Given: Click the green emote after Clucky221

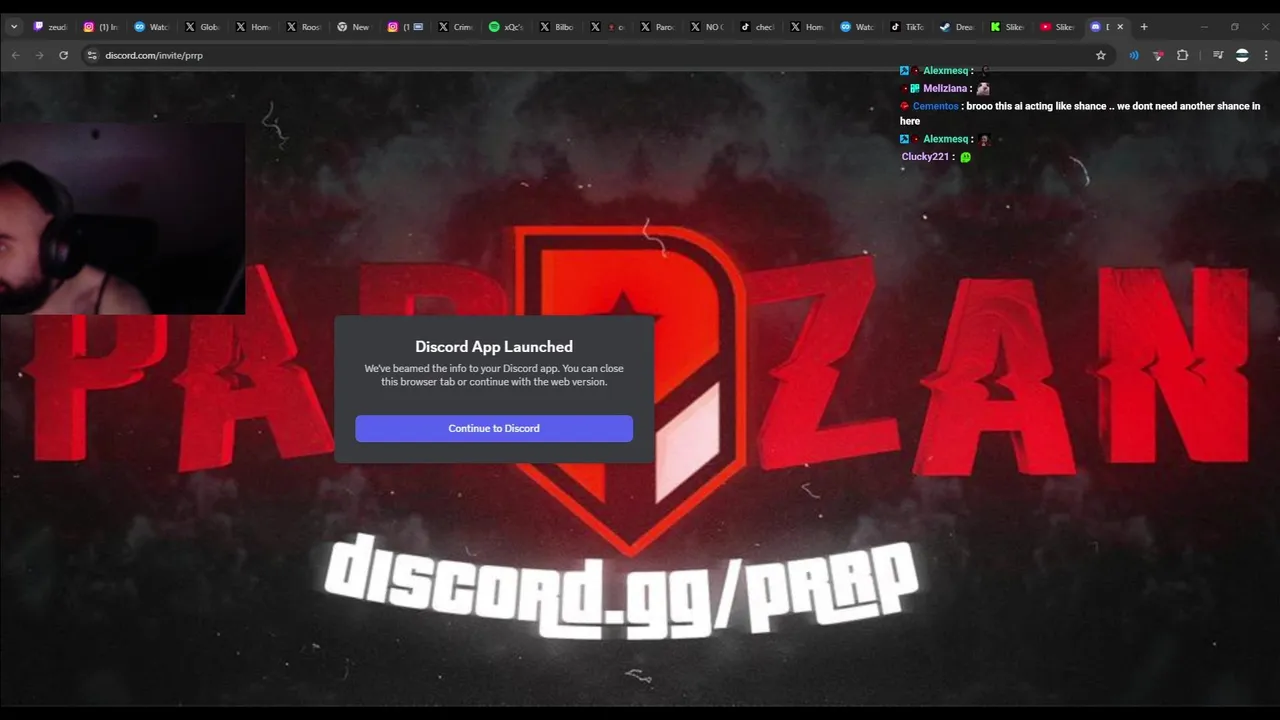Looking at the screenshot, I should tap(965, 157).
